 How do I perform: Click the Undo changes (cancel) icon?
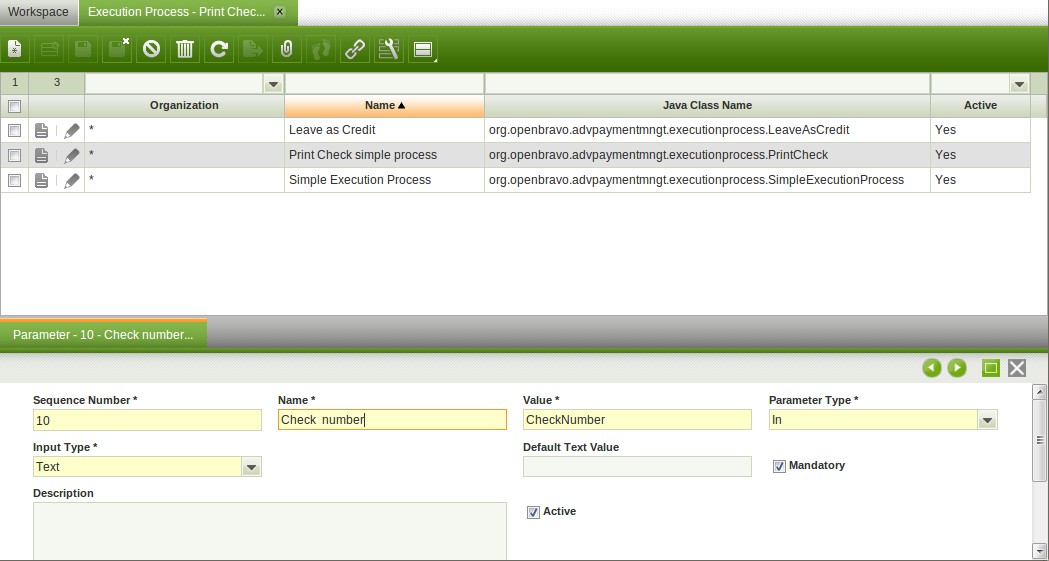[x=151, y=49]
